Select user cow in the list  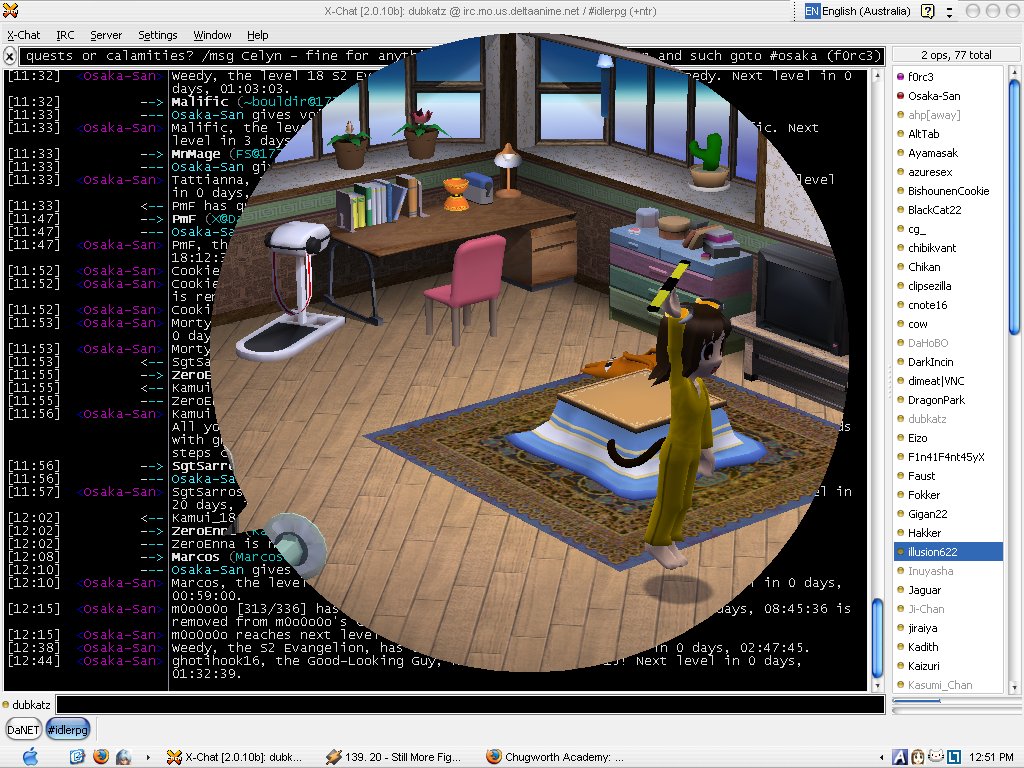point(948,324)
